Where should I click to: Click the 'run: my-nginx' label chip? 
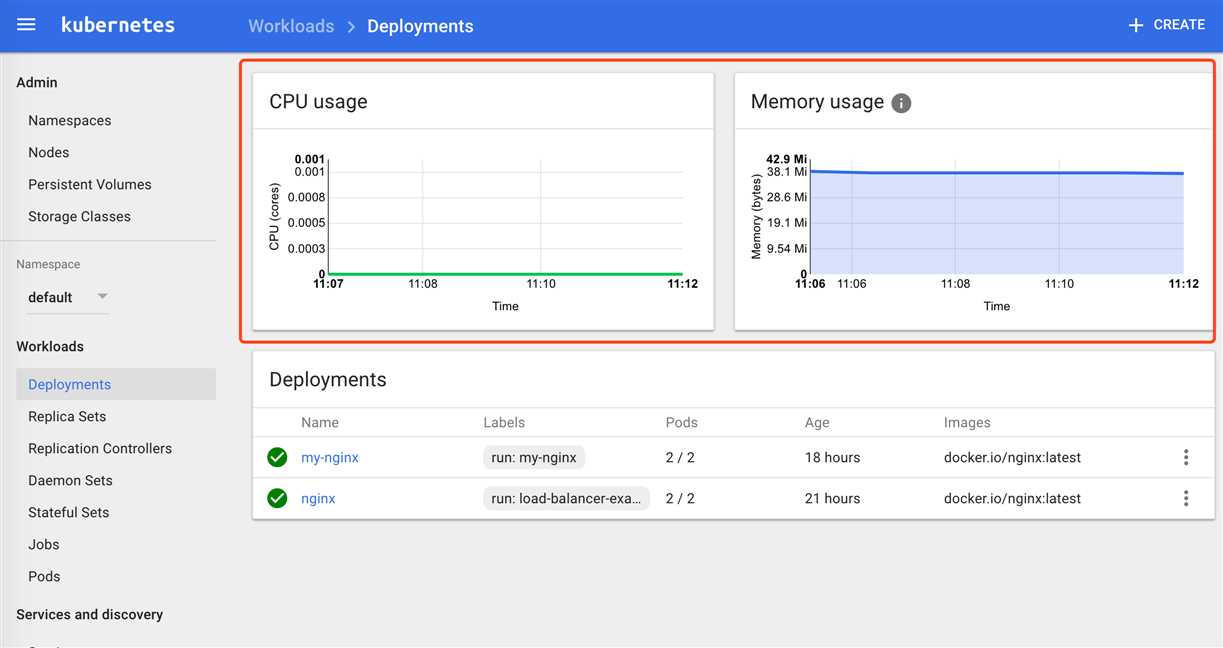coord(534,457)
